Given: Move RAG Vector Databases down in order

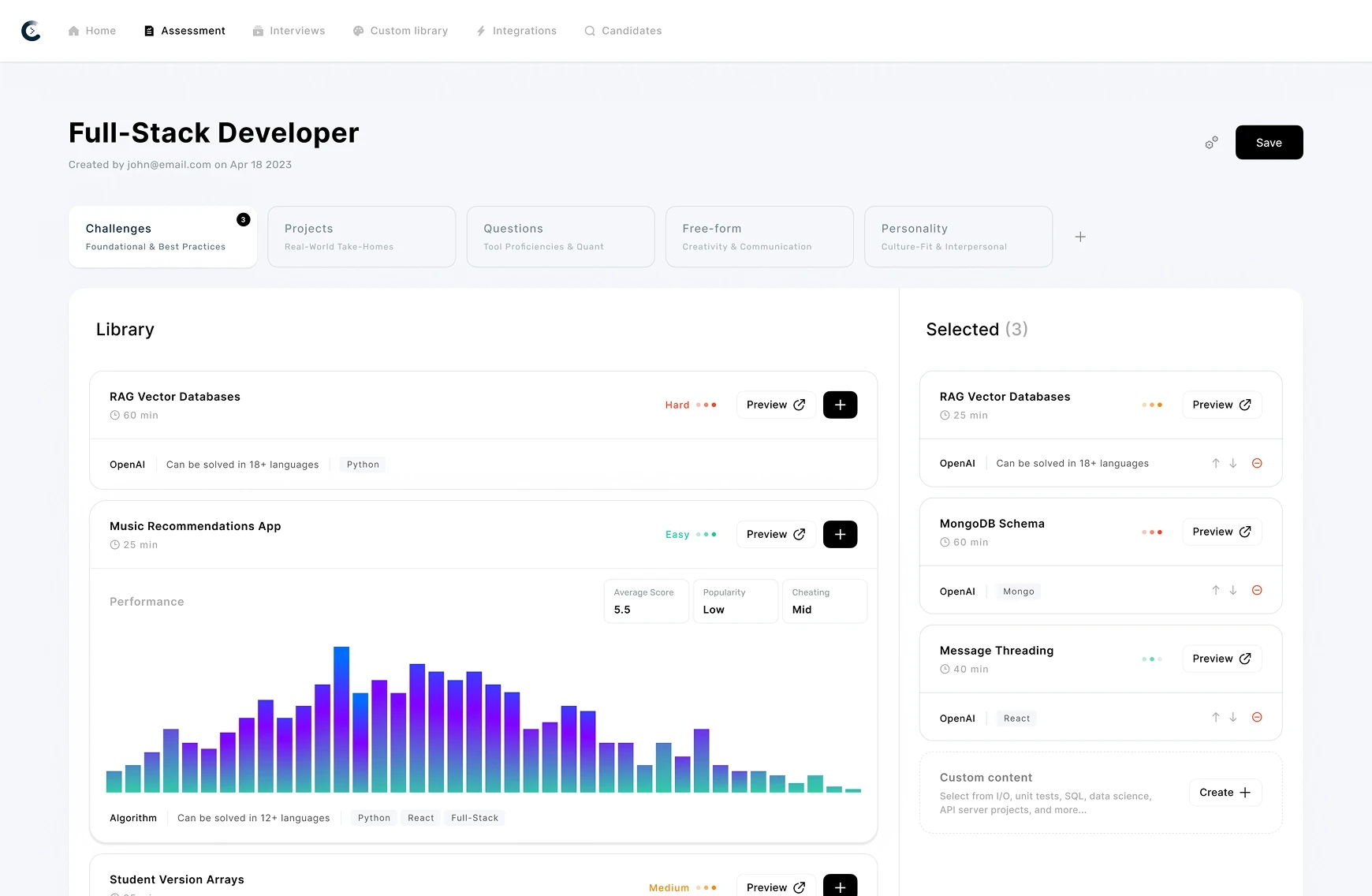Looking at the screenshot, I should (x=1232, y=463).
